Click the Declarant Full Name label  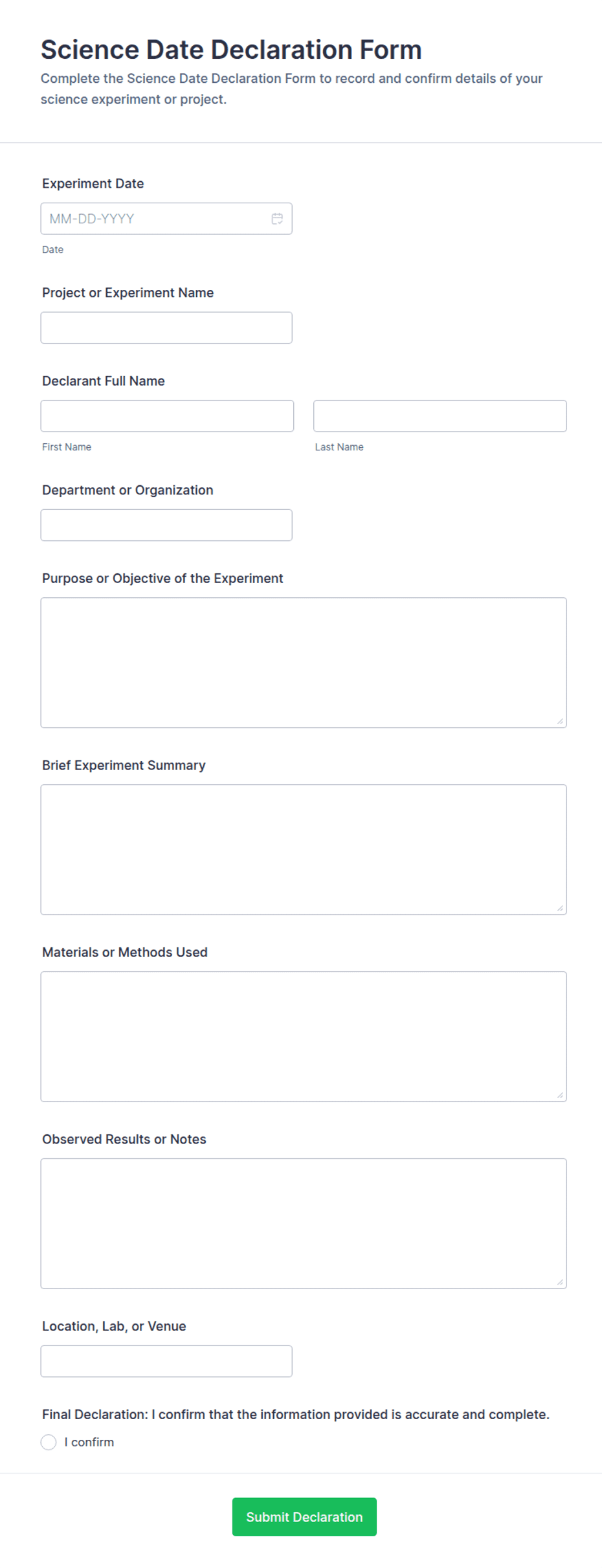[x=104, y=381]
